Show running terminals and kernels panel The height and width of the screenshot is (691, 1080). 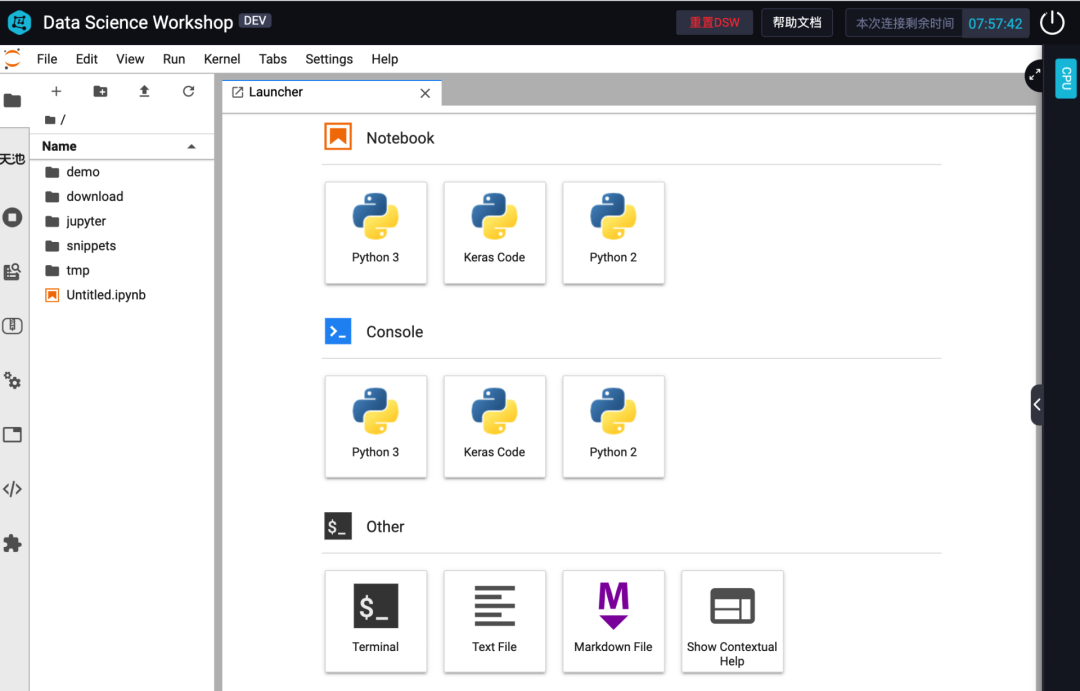point(12,218)
